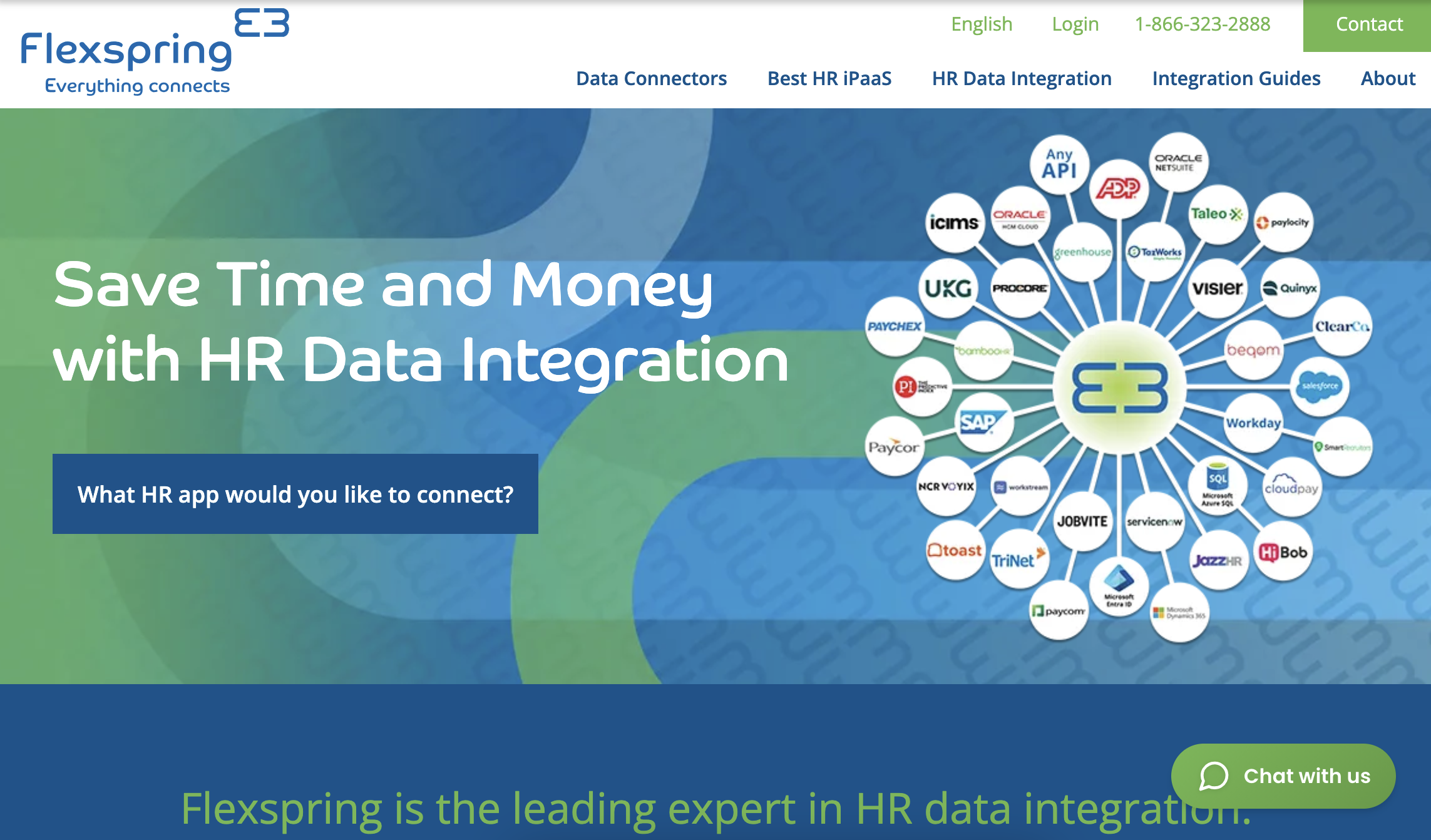Select the Paycom logo bubble
Screen dimensions: 1431x840
[1059, 610]
